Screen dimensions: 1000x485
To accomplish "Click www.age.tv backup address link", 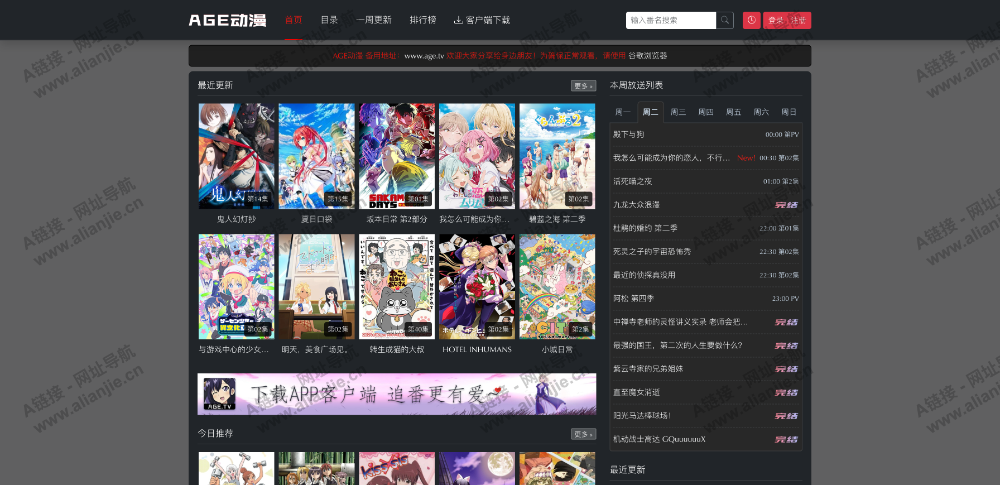I will (x=424, y=56).
